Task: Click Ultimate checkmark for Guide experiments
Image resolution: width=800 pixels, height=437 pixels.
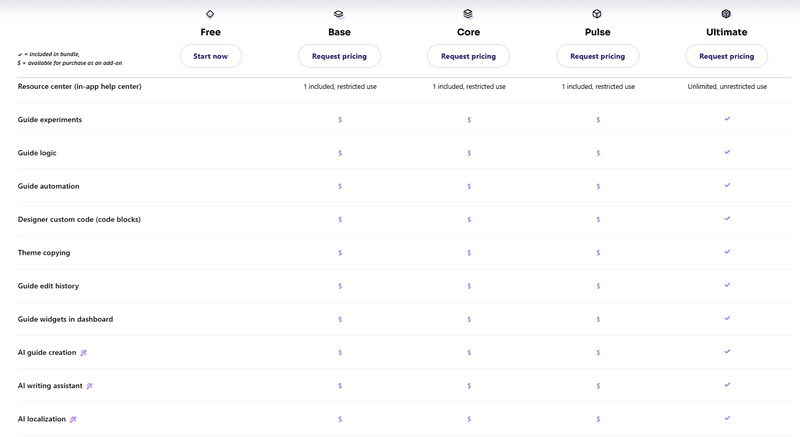Action: pos(727,119)
